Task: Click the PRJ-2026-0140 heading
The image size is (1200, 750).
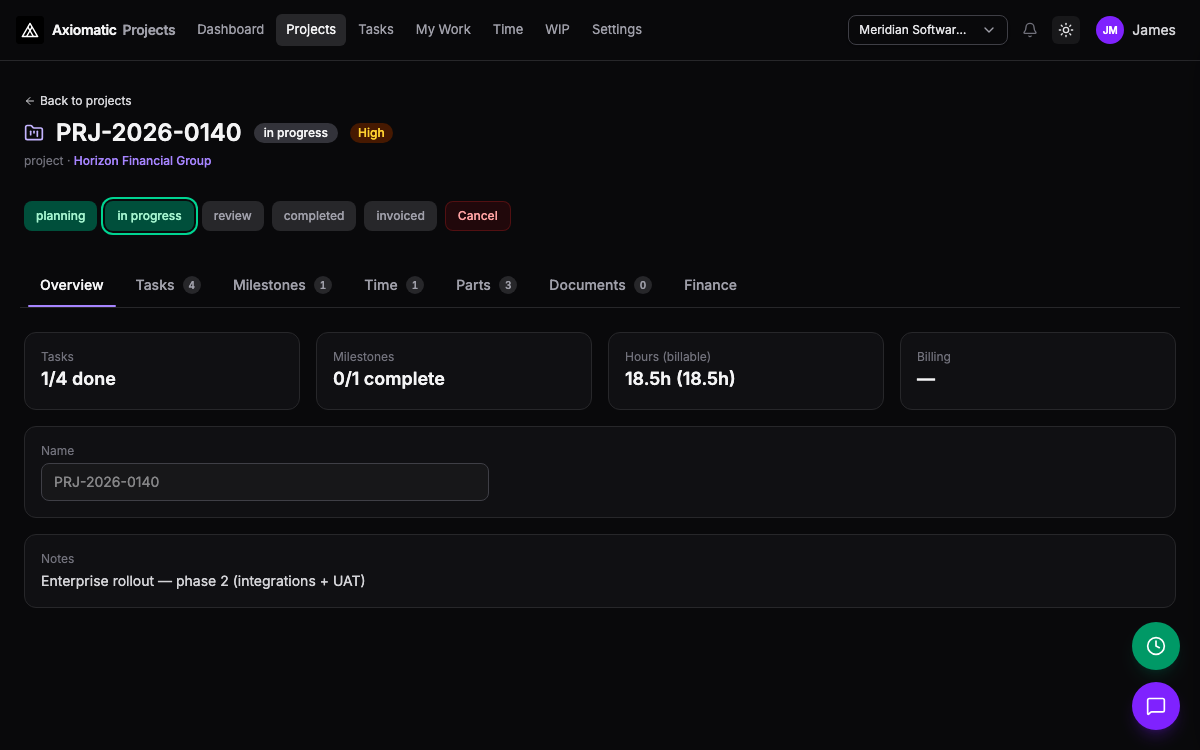Action: pyautogui.click(x=149, y=132)
